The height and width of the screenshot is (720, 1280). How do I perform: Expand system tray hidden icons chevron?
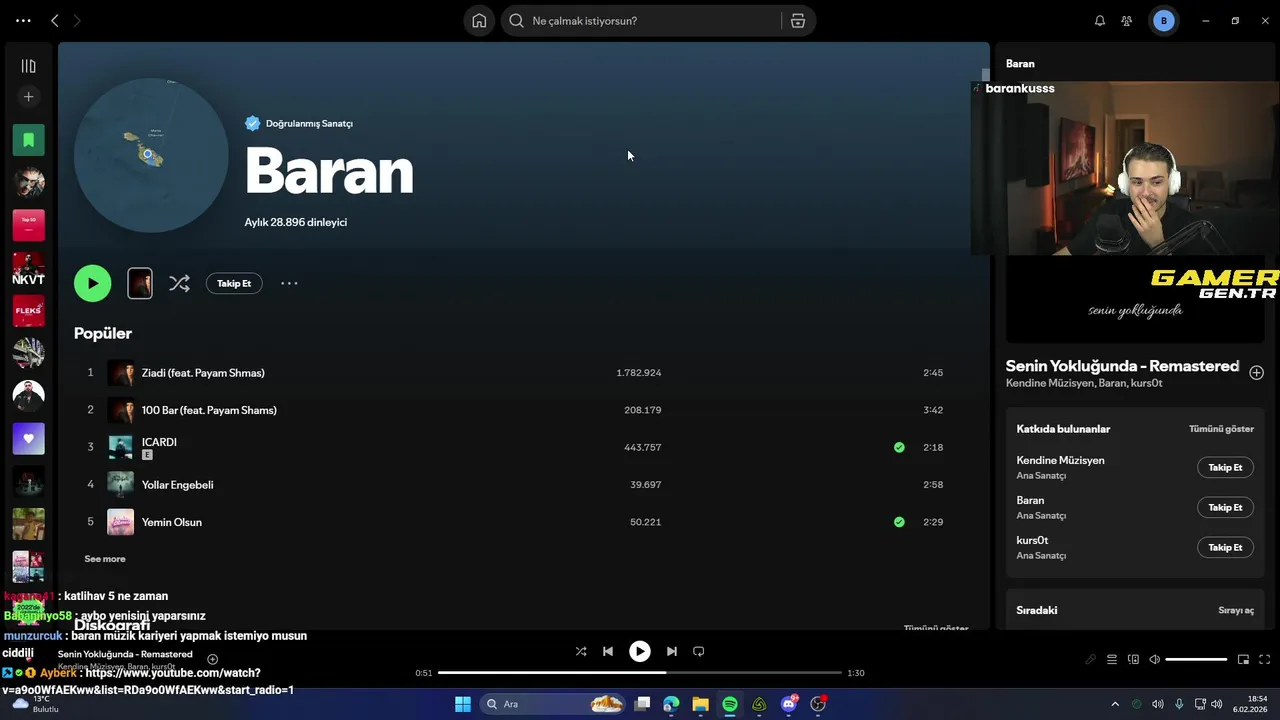(1115, 704)
